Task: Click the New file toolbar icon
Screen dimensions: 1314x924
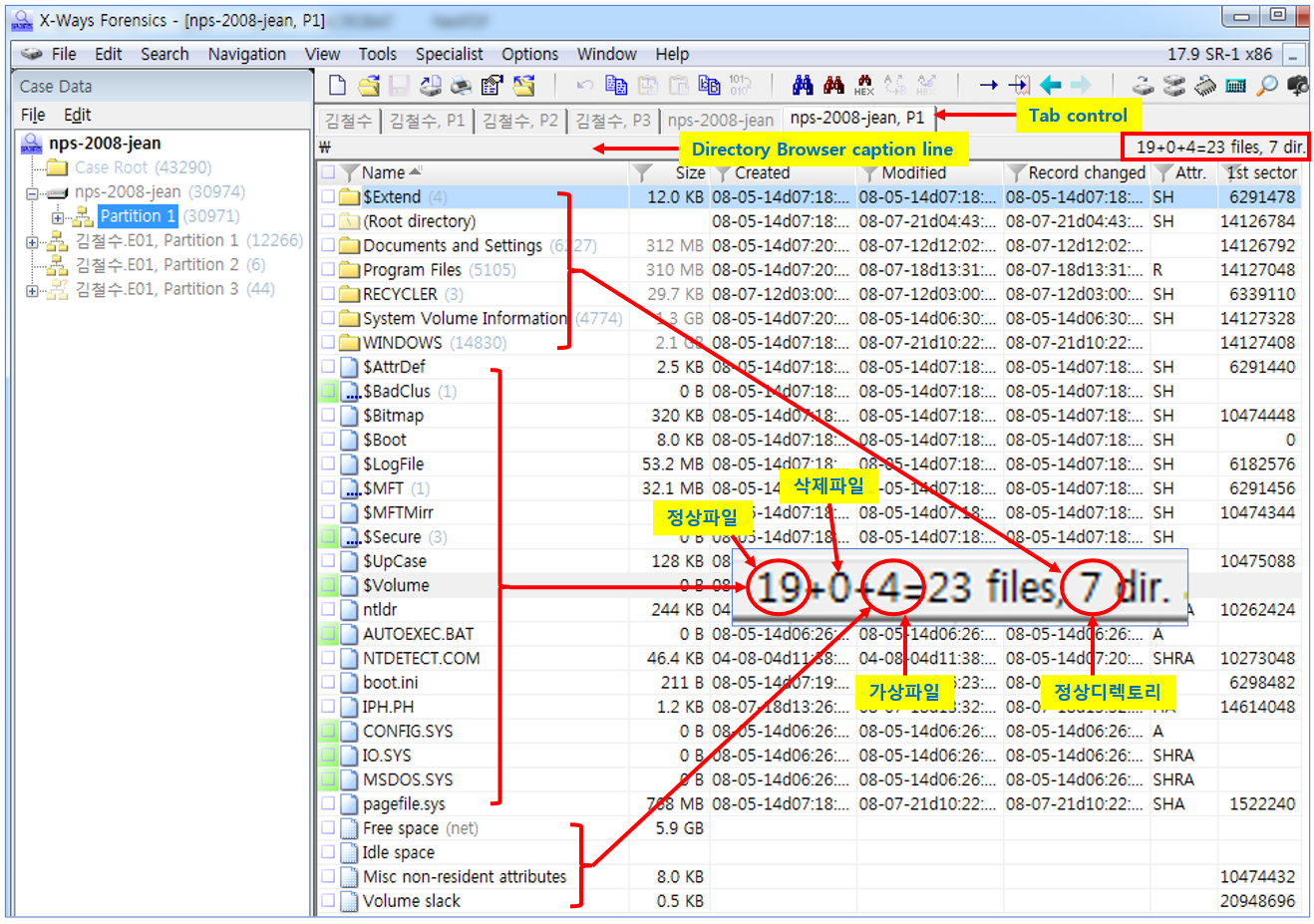Action: (x=338, y=86)
